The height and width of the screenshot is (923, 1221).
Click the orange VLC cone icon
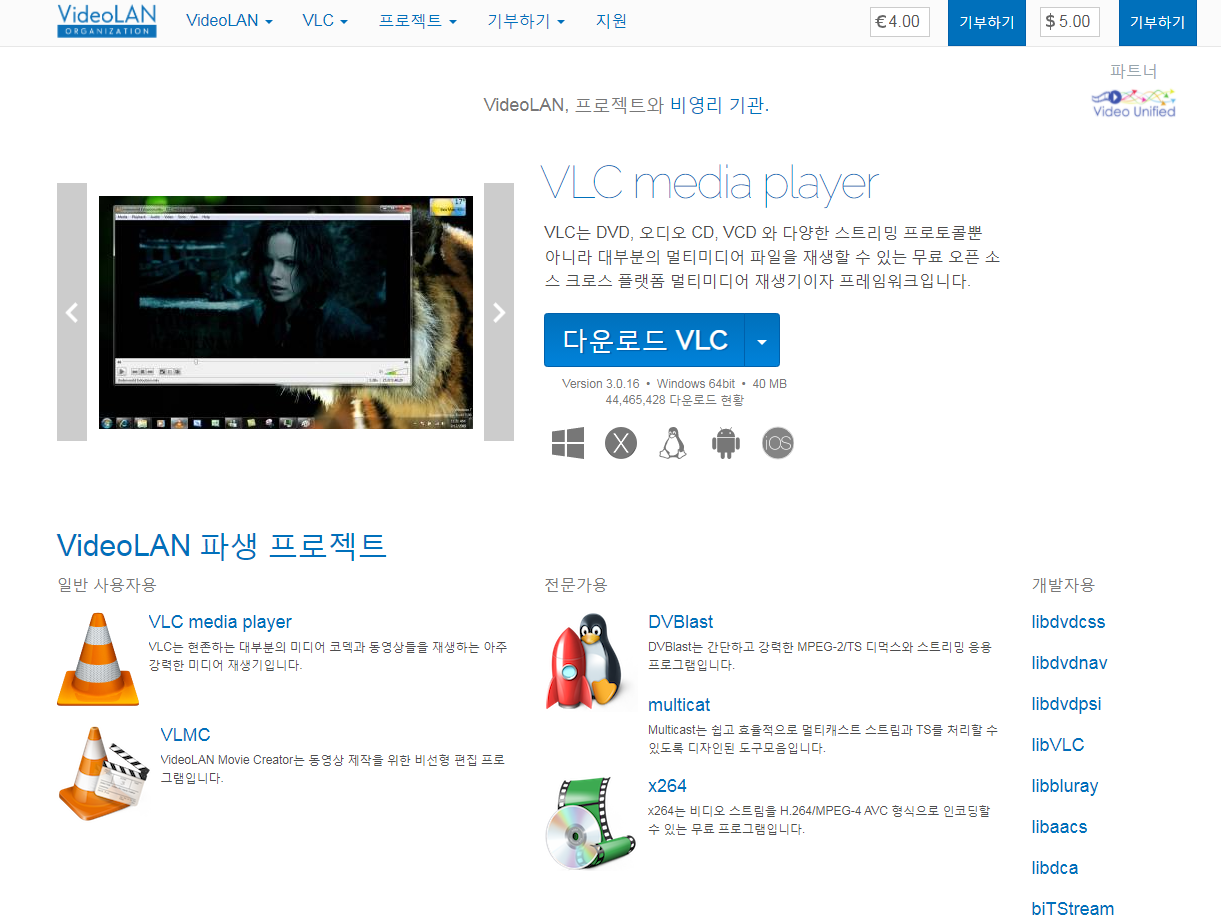coord(98,660)
